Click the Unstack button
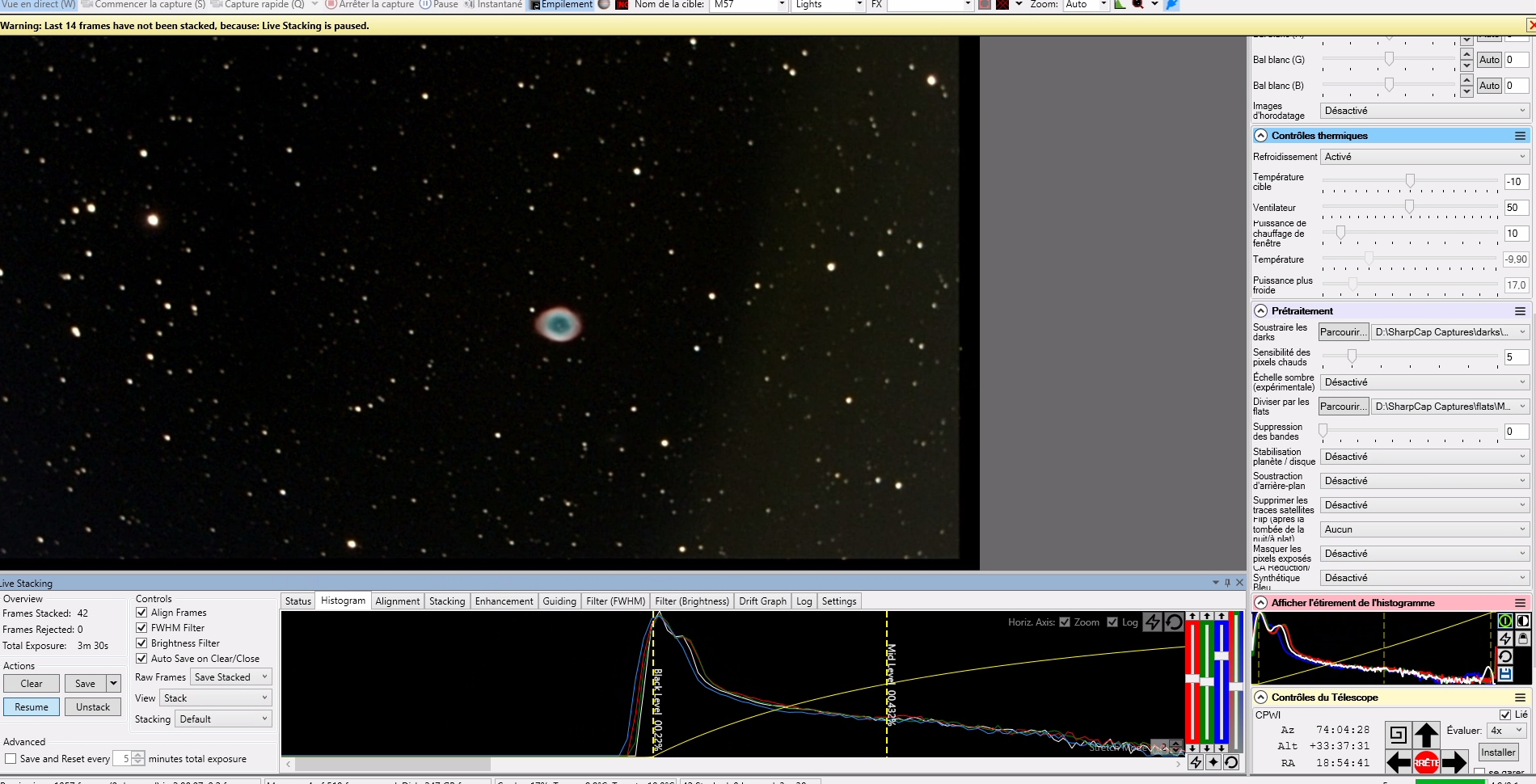 point(93,707)
